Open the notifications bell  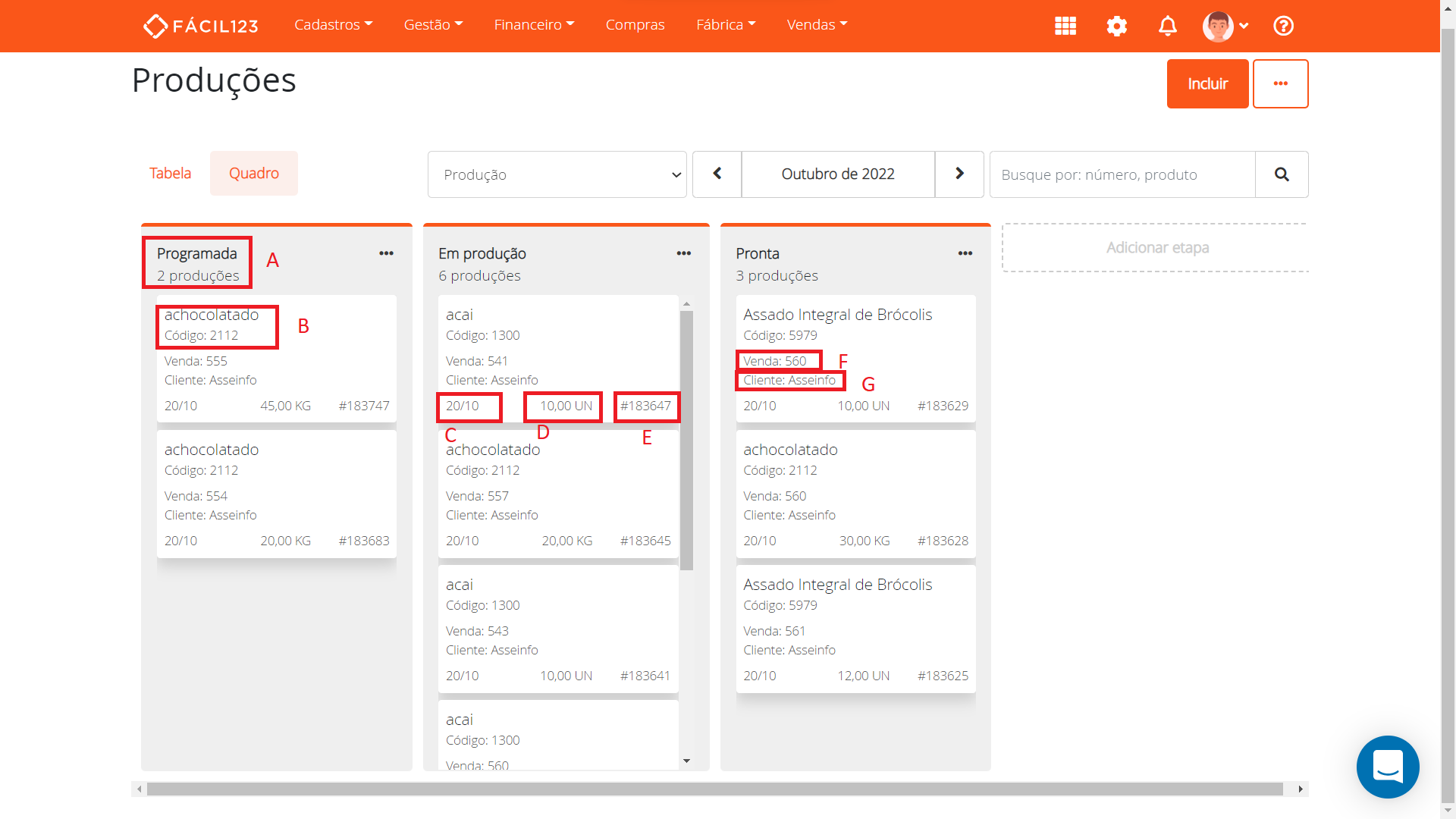point(1167,26)
